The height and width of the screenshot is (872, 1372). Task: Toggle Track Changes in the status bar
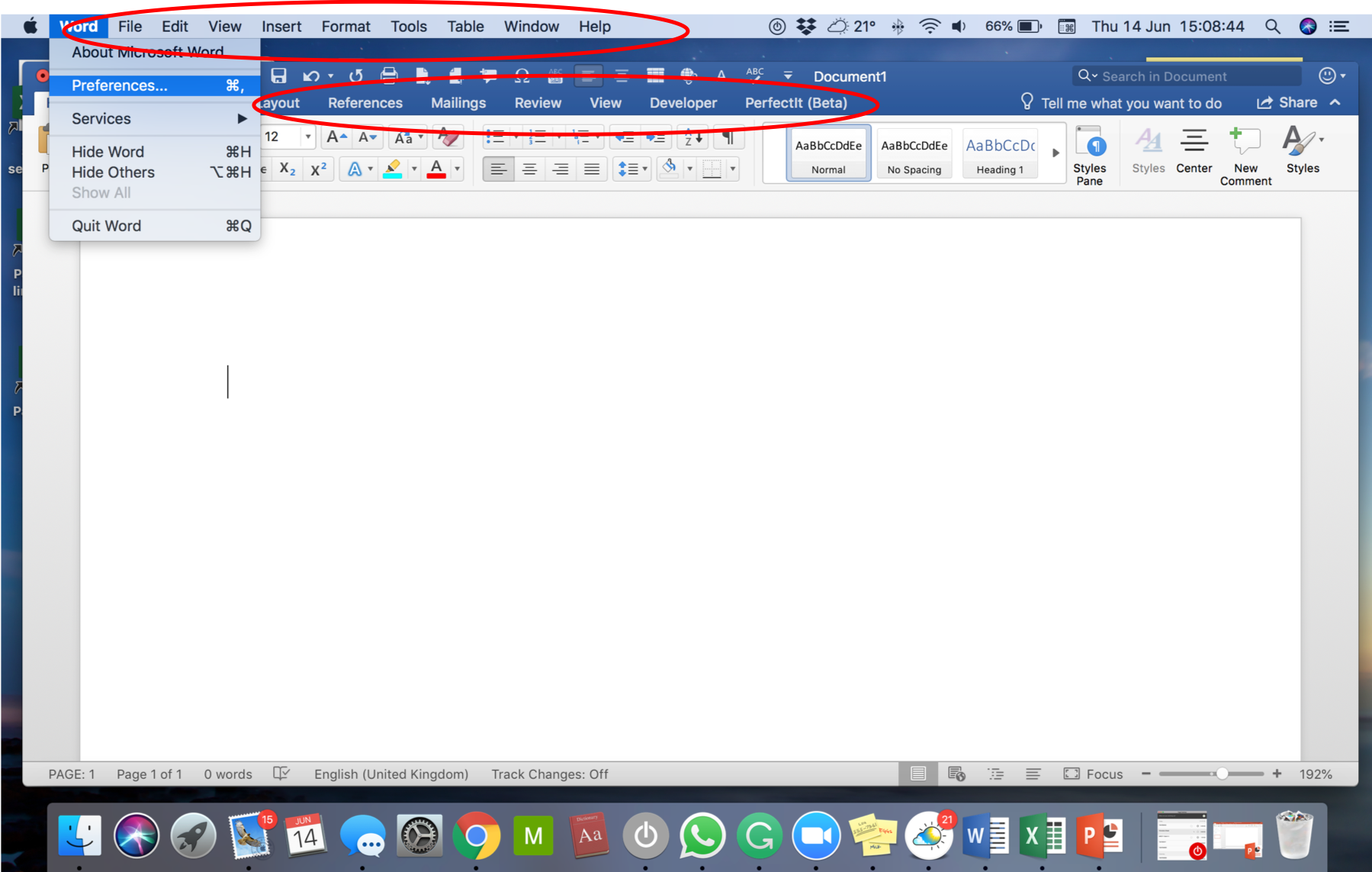point(549,774)
